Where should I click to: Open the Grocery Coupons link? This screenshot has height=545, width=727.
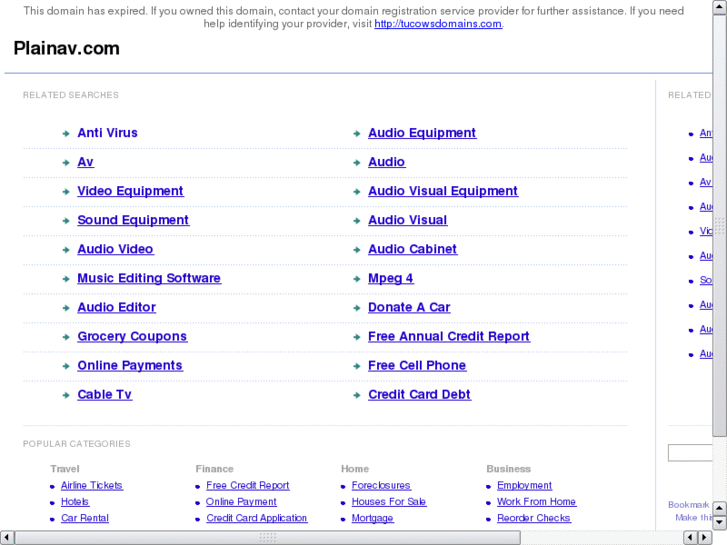(132, 337)
